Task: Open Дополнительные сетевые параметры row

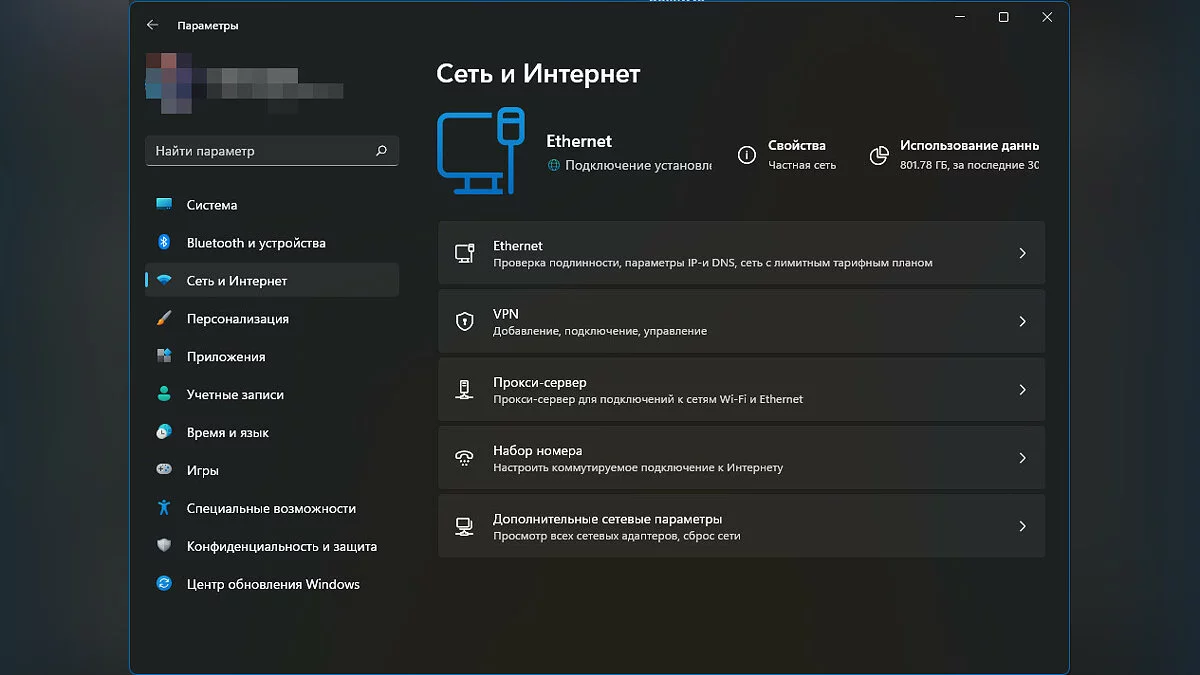Action: pos(741,526)
